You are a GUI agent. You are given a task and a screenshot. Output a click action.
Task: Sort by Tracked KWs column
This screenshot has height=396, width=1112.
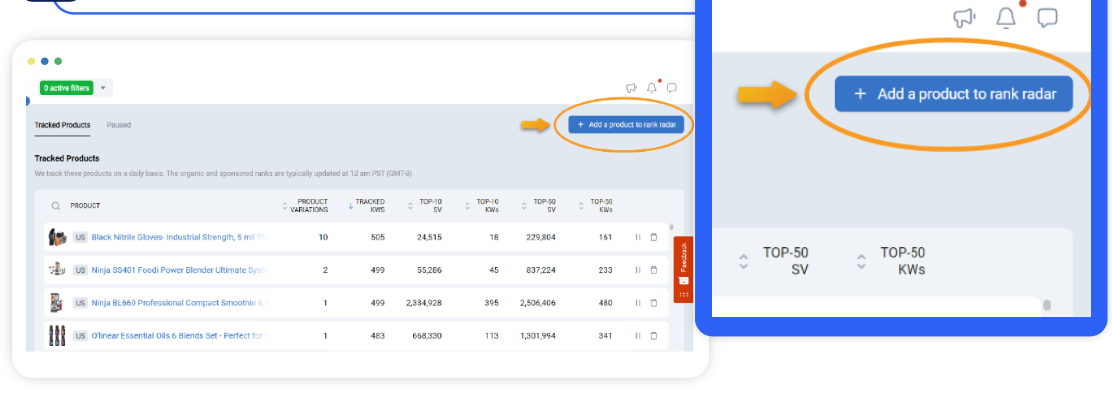pos(367,206)
